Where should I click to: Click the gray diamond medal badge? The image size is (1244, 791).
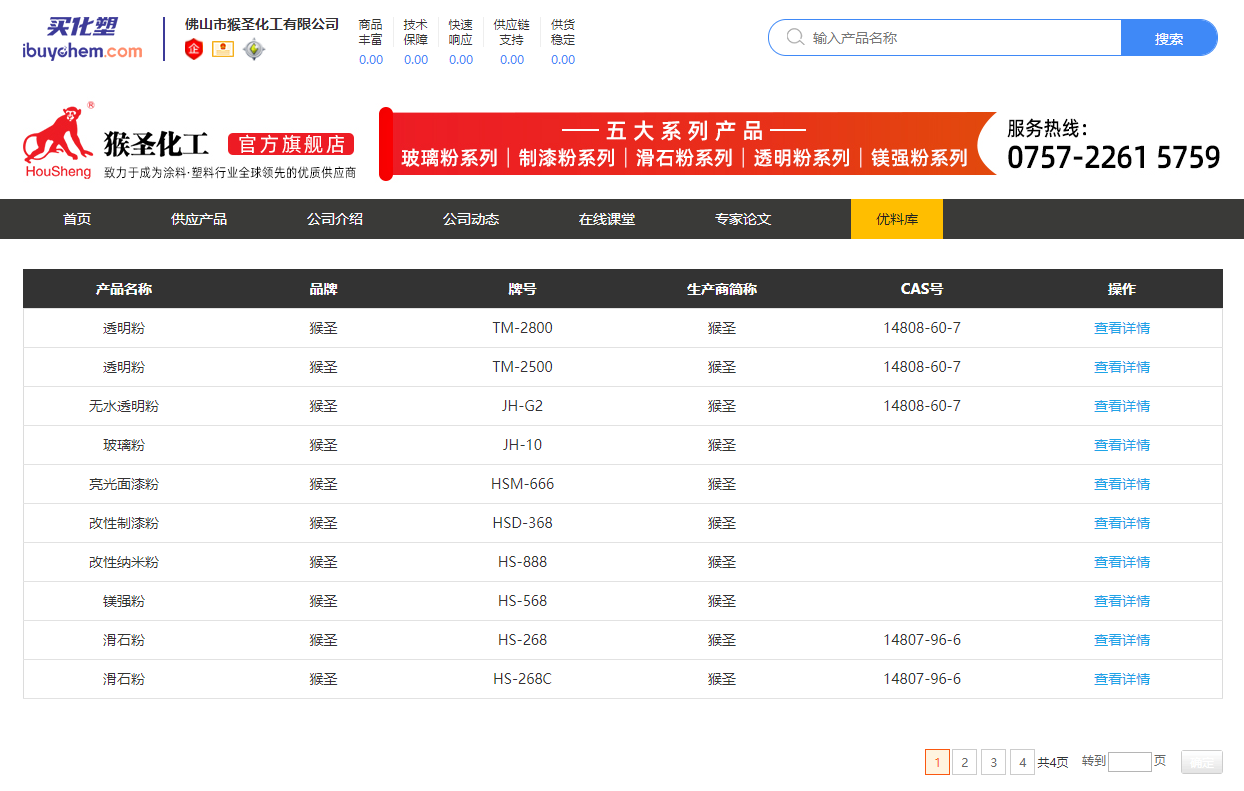254,49
